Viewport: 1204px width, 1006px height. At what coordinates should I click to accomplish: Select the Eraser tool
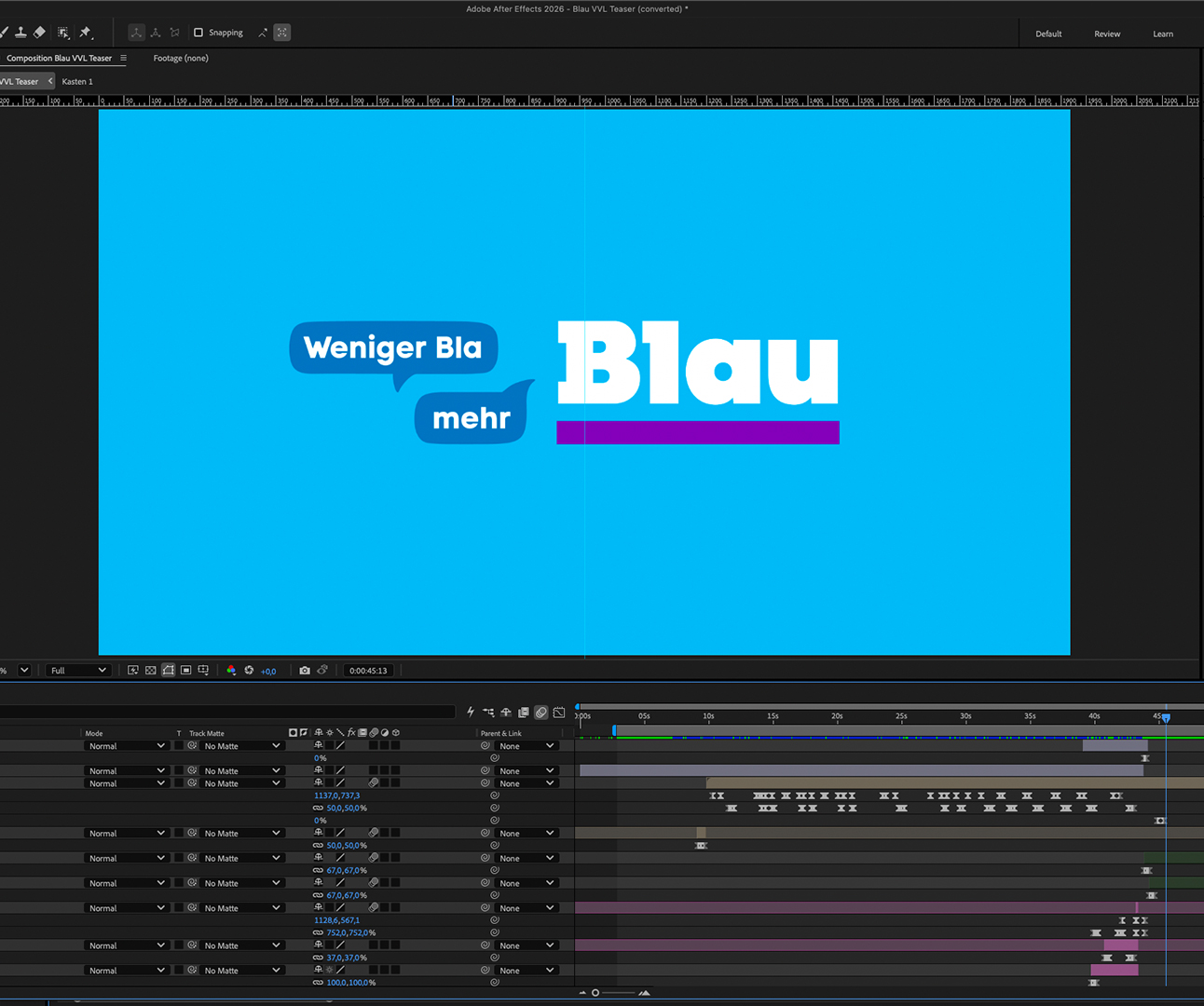pos(39,33)
